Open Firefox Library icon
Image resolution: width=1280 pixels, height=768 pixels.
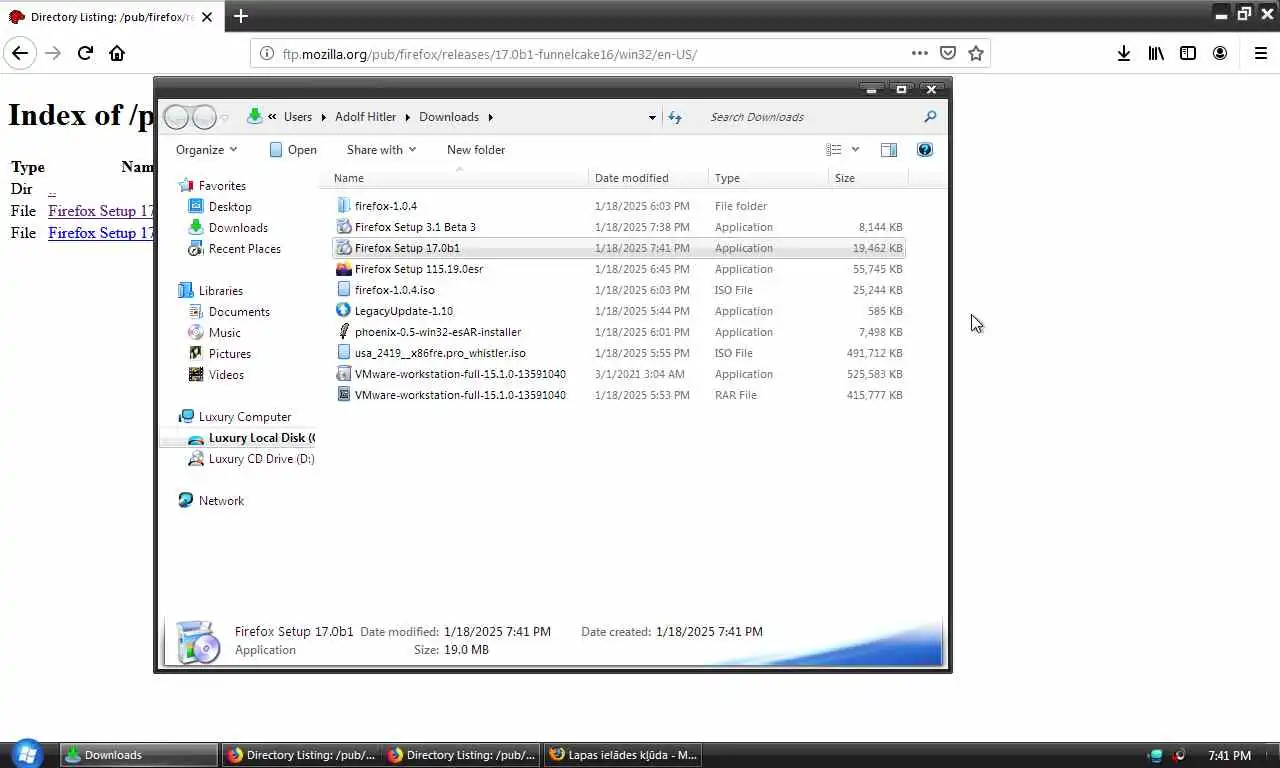(x=1156, y=53)
